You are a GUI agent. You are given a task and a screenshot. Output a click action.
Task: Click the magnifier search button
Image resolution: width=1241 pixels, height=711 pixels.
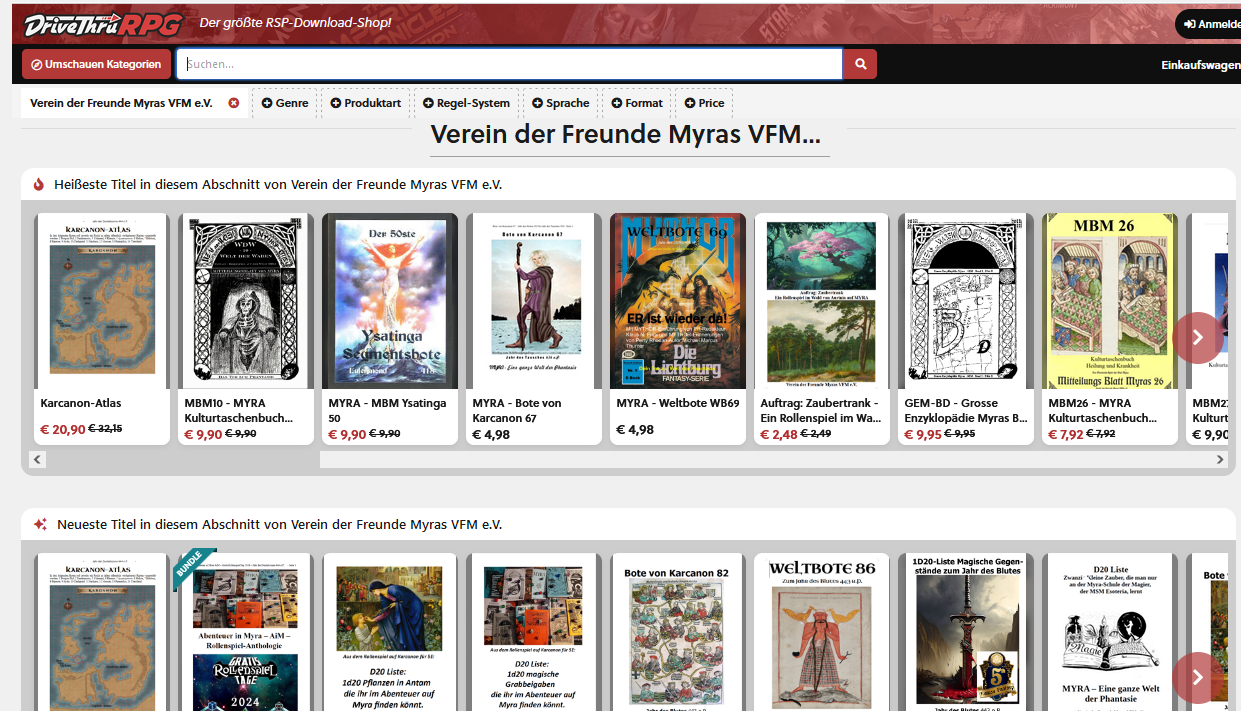click(860, 64)
